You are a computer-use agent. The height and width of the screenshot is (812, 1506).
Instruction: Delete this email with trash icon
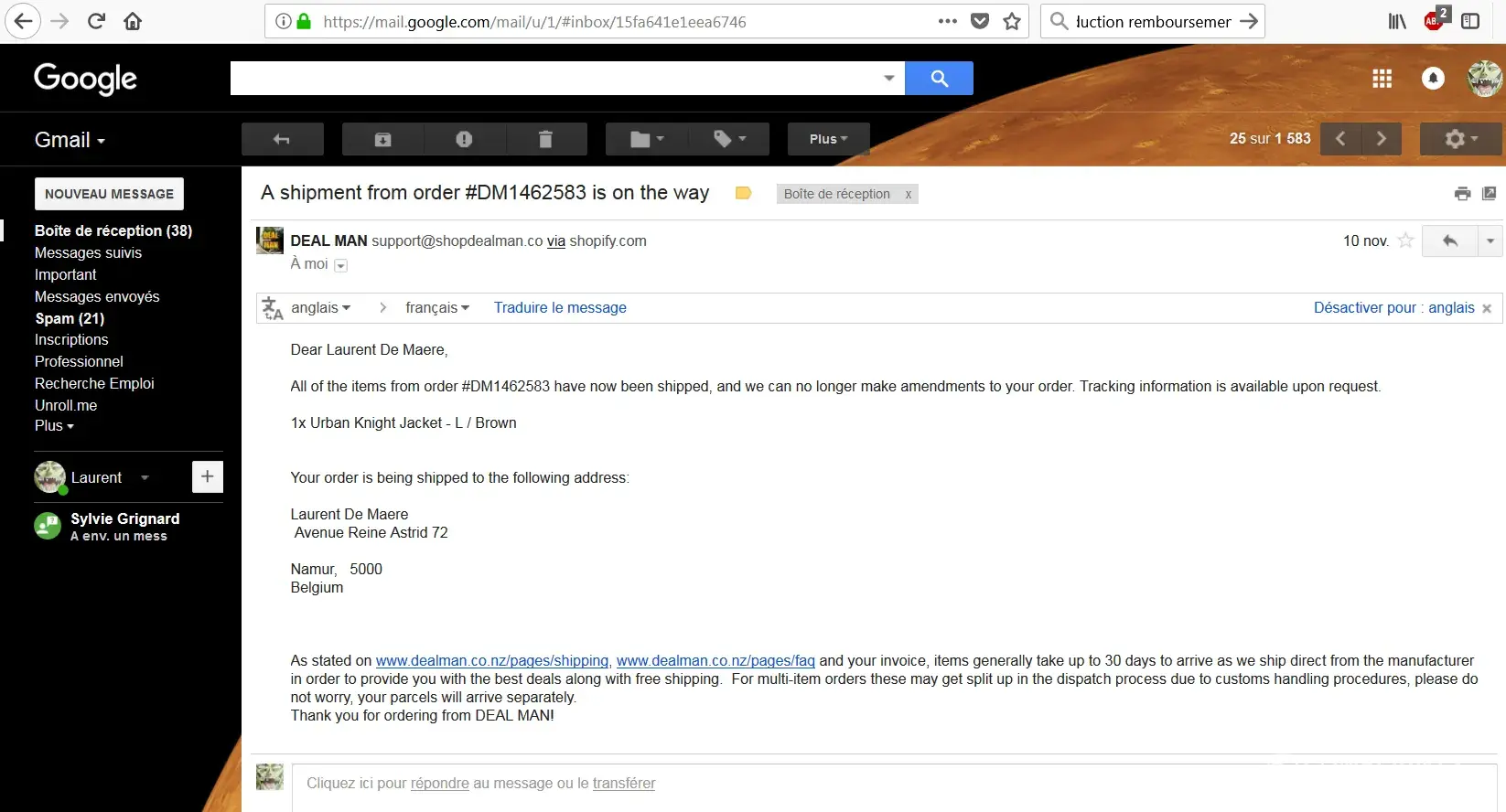pyautogui.click(x=545, y=139)
